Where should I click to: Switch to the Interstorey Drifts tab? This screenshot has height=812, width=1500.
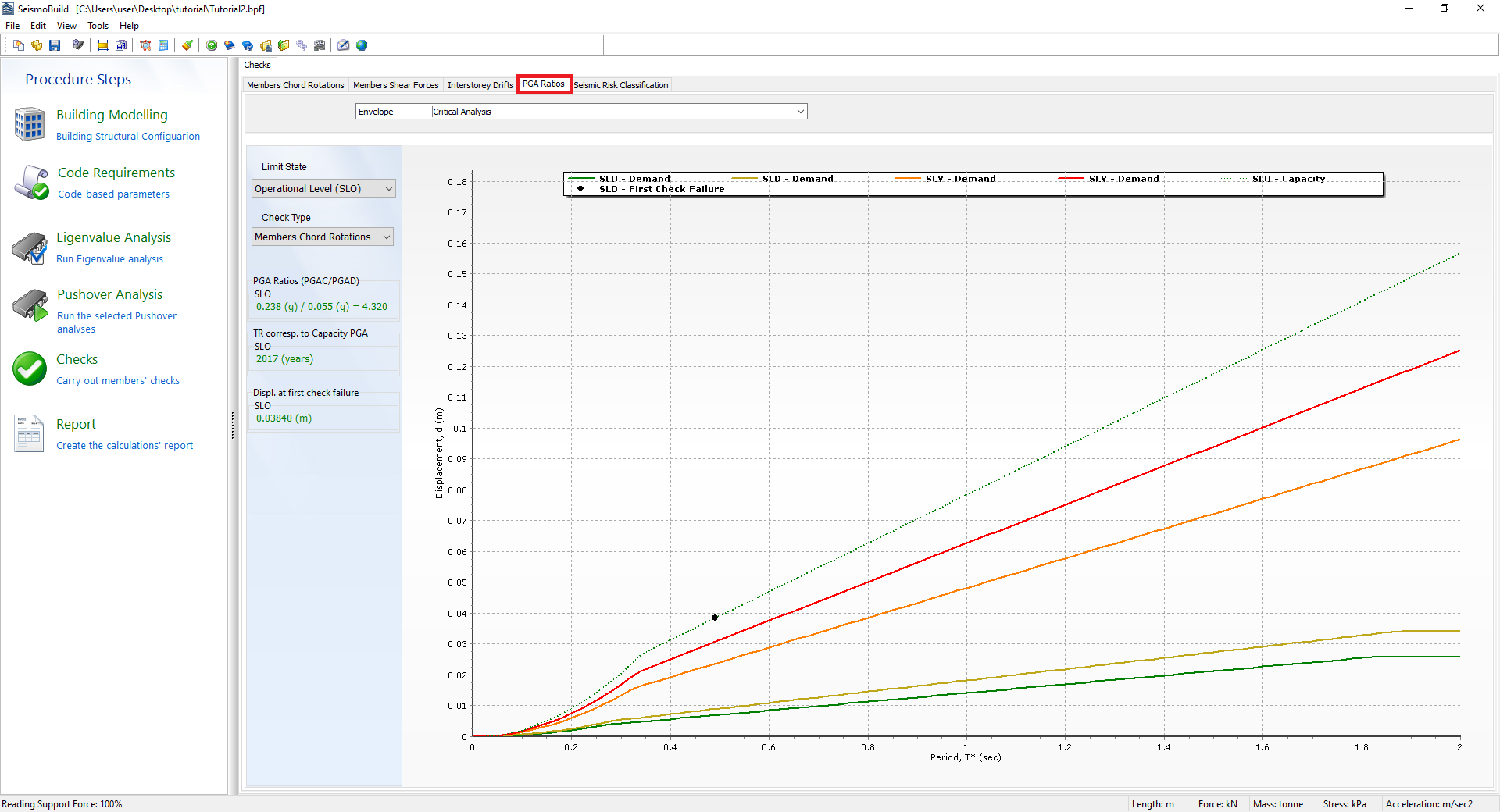tap(480, 85)
